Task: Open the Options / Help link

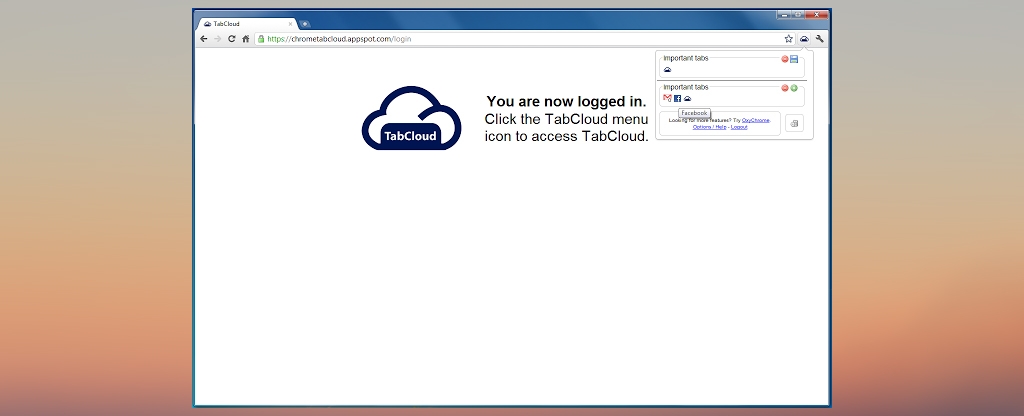Action: 709,127
